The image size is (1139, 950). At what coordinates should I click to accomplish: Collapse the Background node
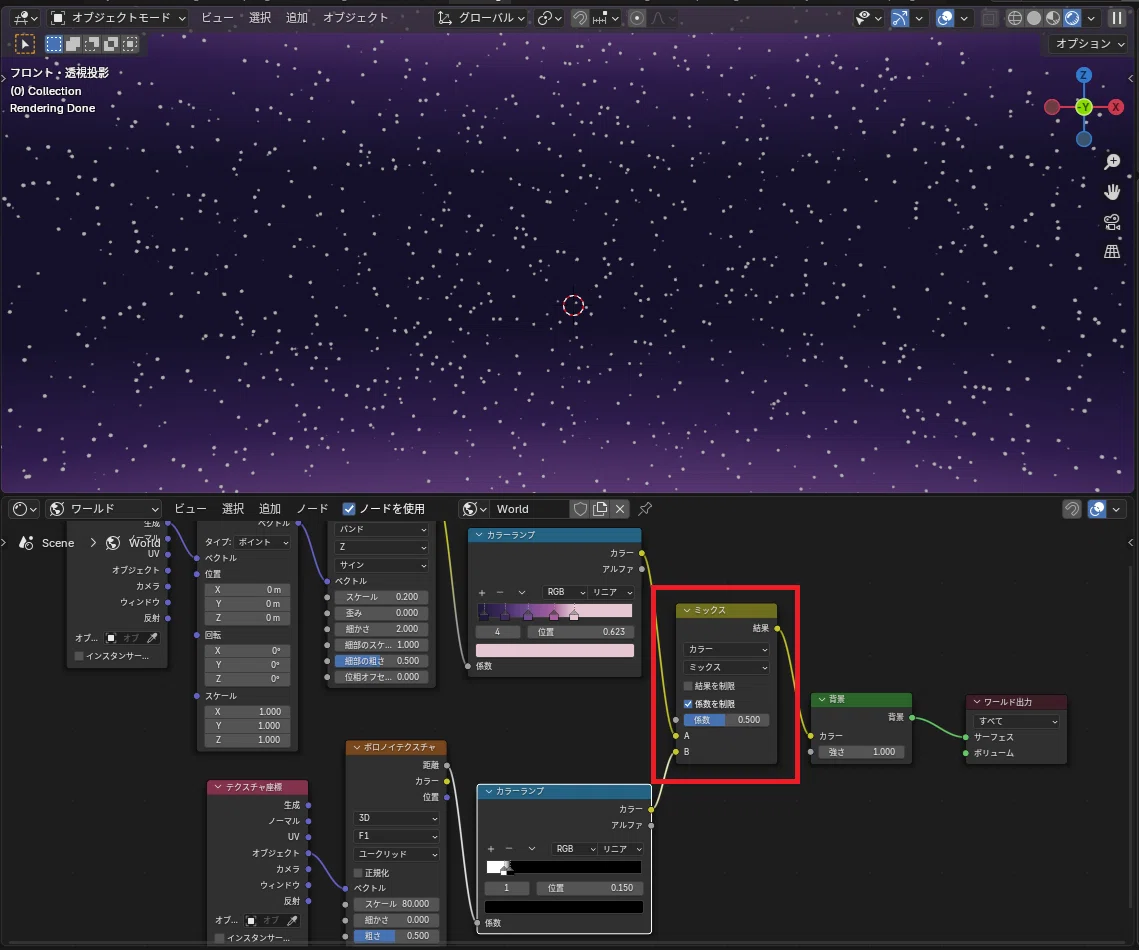click(x=822, y=699)
